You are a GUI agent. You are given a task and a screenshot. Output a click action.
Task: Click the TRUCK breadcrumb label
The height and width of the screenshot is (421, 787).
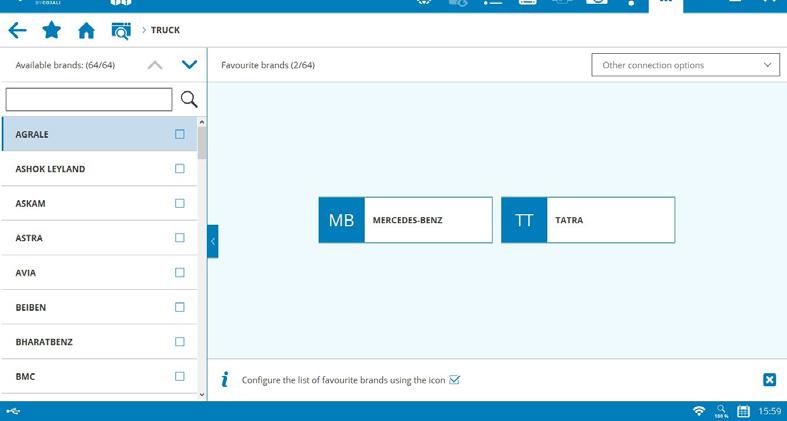click(165, 30)
